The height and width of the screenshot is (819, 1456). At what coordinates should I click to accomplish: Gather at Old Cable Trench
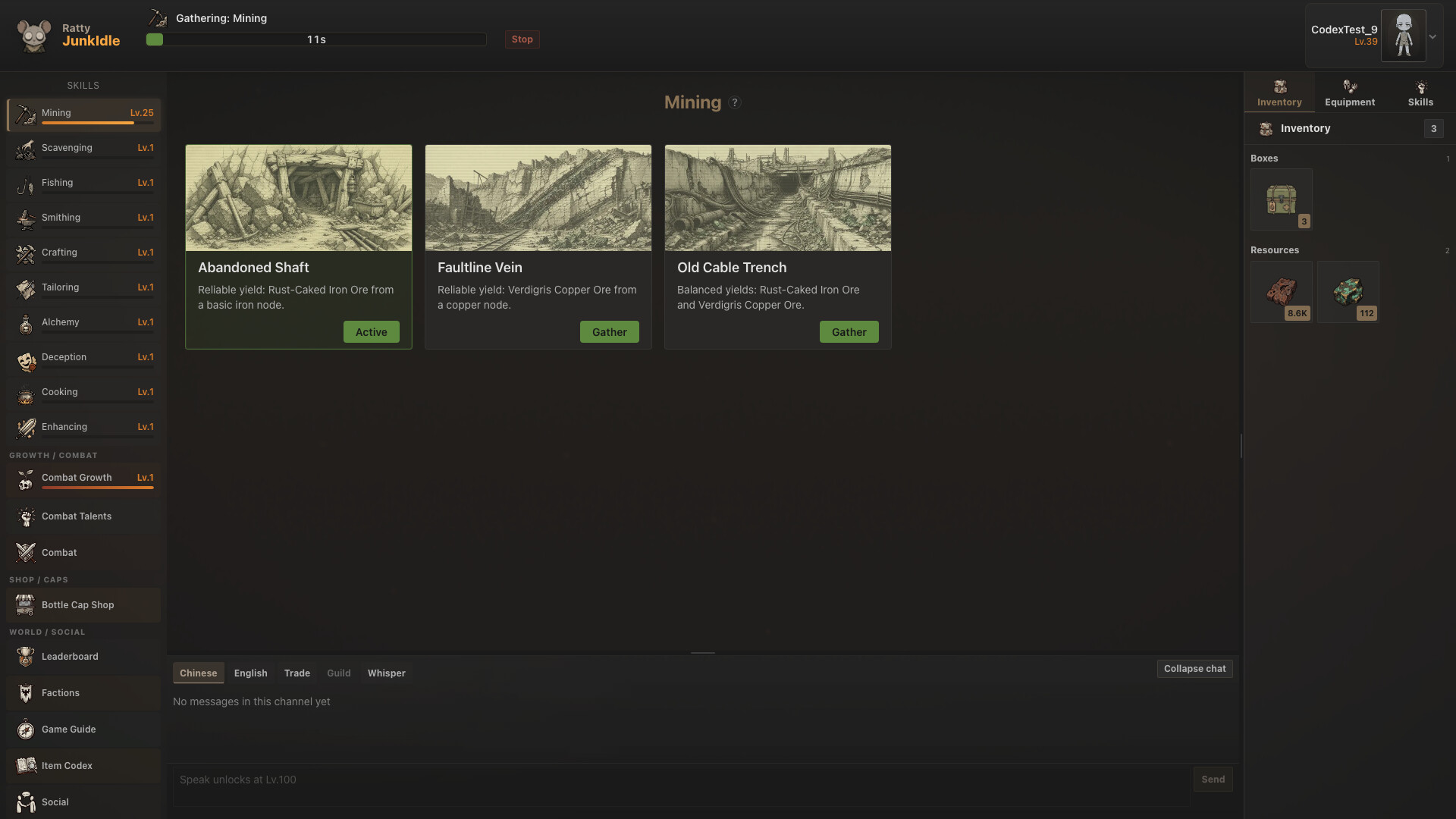[849, 332]
